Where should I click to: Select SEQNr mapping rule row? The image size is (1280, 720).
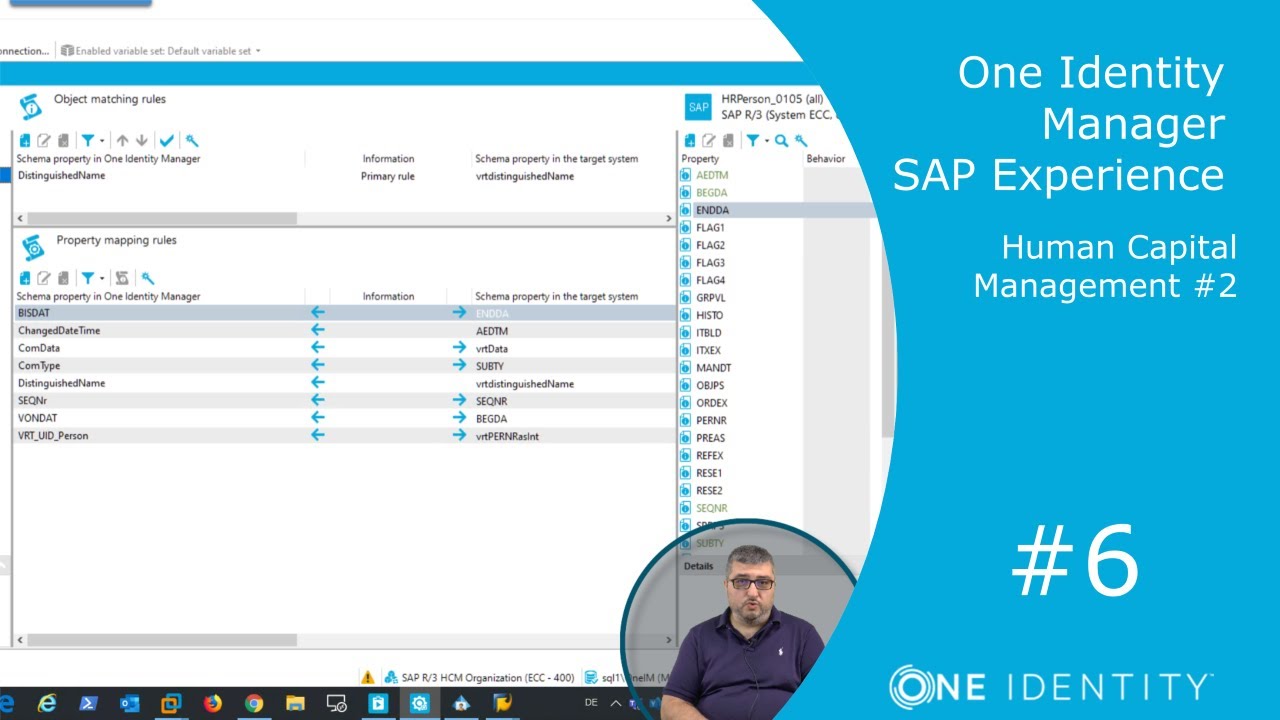click(343, 400)
